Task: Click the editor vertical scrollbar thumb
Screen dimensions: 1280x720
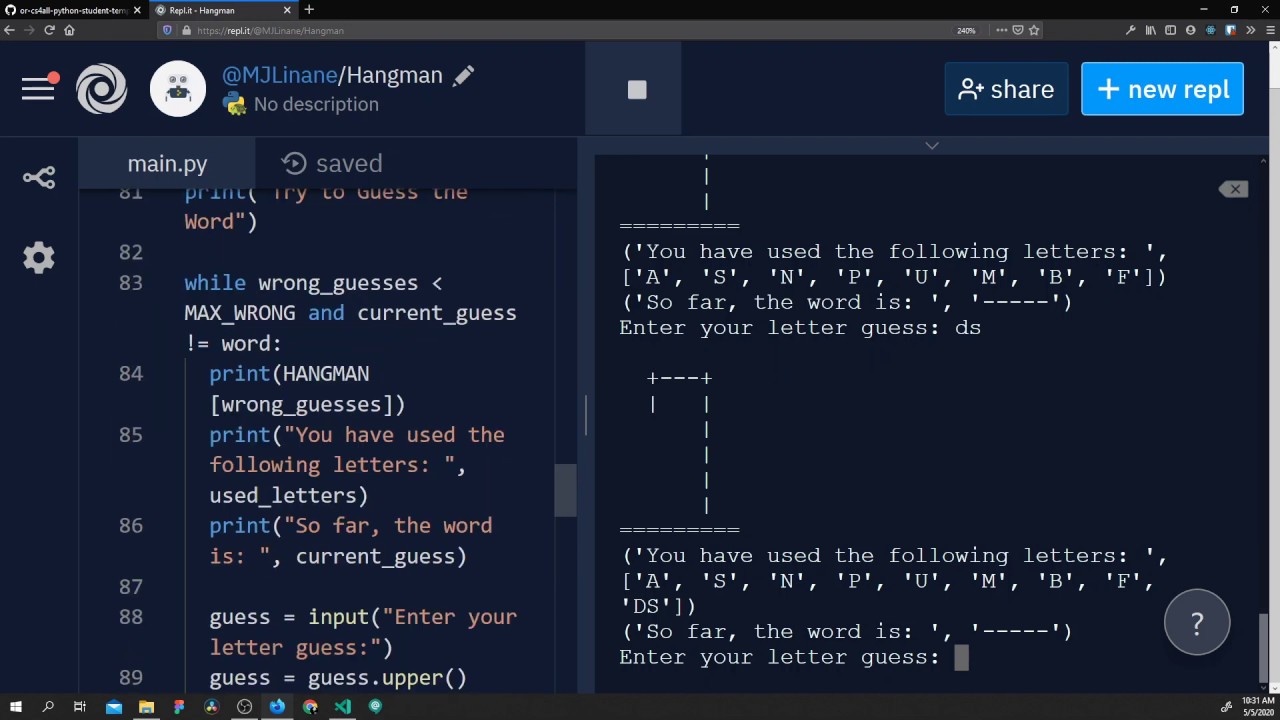Action: [x=565, y=490]
